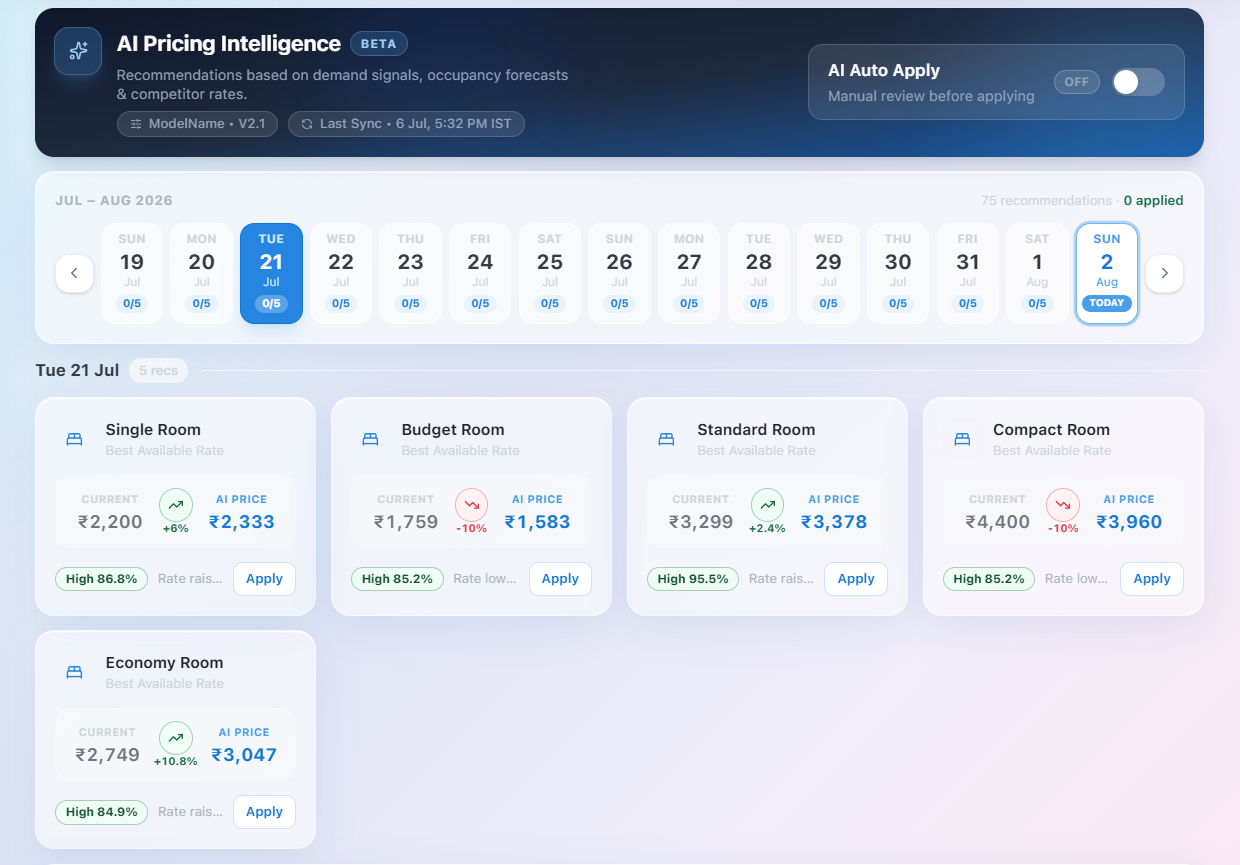Click the Economy Room bed icon

[74, 672]
